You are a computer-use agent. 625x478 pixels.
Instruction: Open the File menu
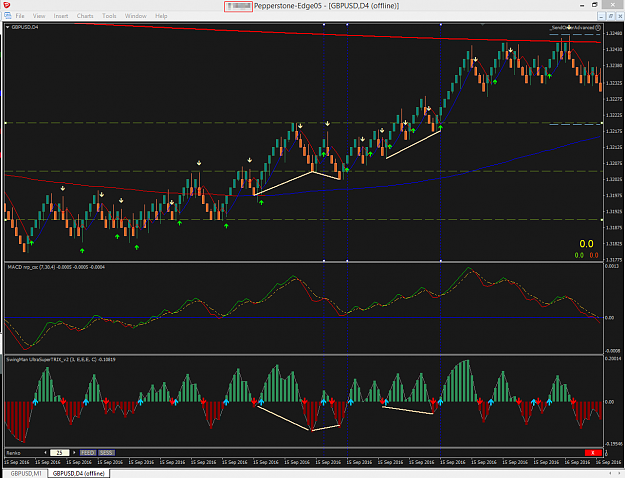[20, 16]
